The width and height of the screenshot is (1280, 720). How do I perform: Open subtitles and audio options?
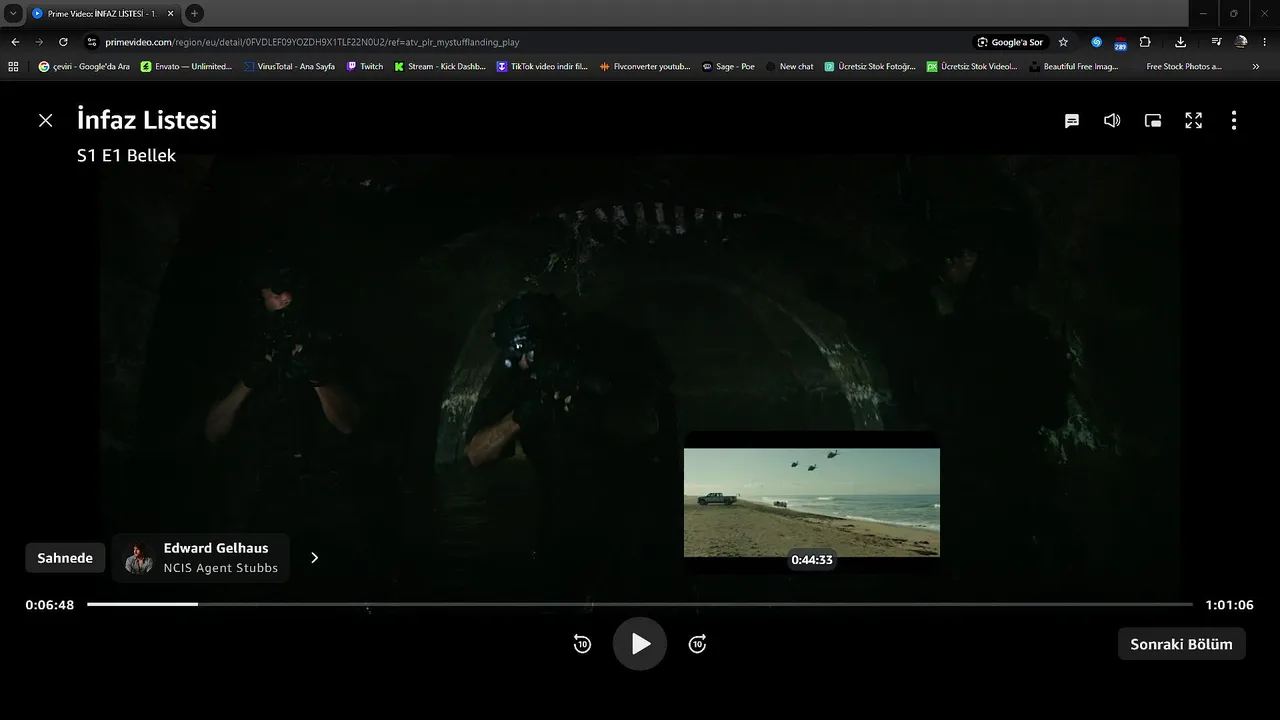click(1072, 121)
